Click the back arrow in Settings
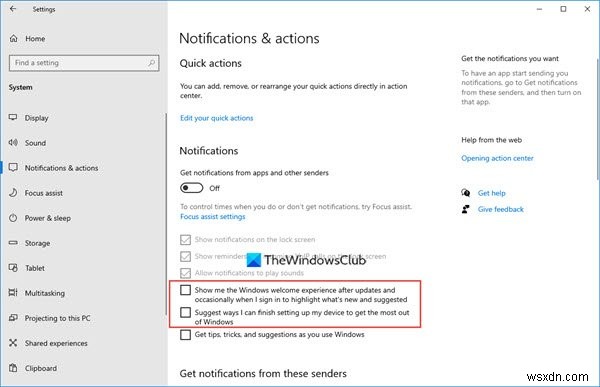600x387 pixels. click(x=13, y=8)
